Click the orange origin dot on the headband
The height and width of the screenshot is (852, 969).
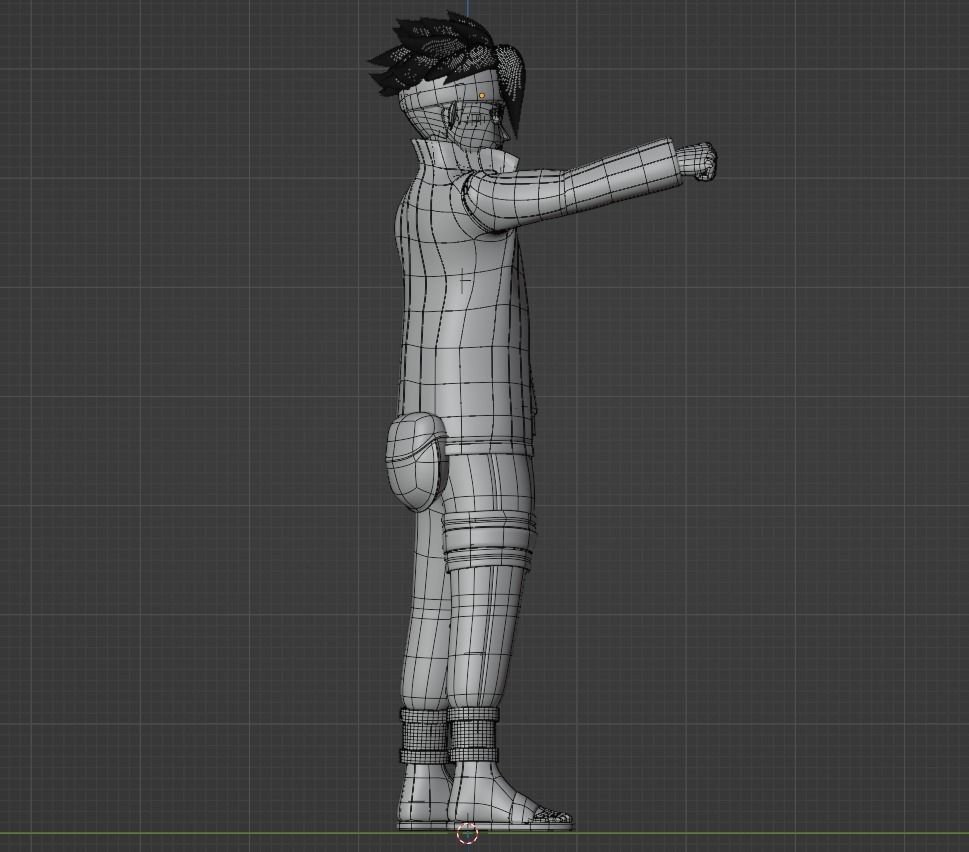click(482, 96)
